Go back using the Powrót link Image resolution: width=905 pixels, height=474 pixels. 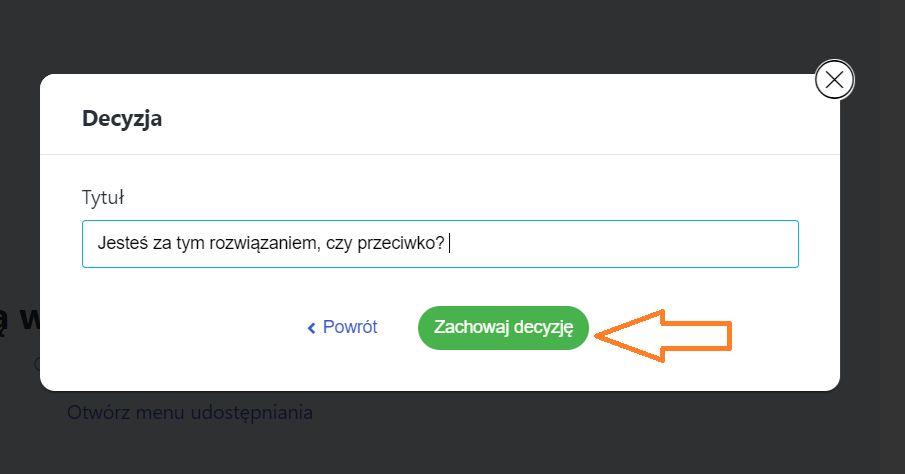pyautogui.click(x=349, y=327)
